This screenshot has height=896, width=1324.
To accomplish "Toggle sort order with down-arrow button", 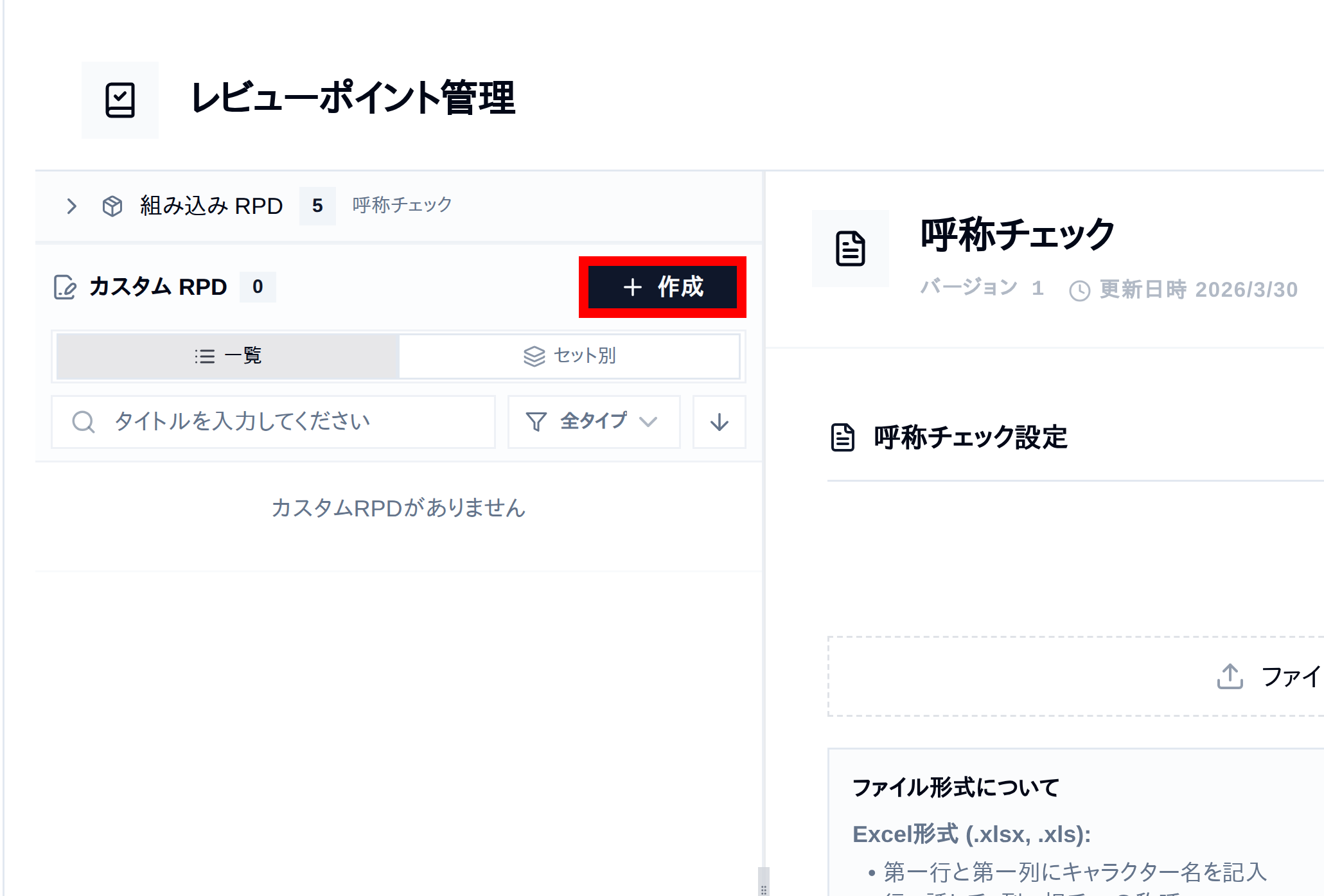I will click(719, 422).
